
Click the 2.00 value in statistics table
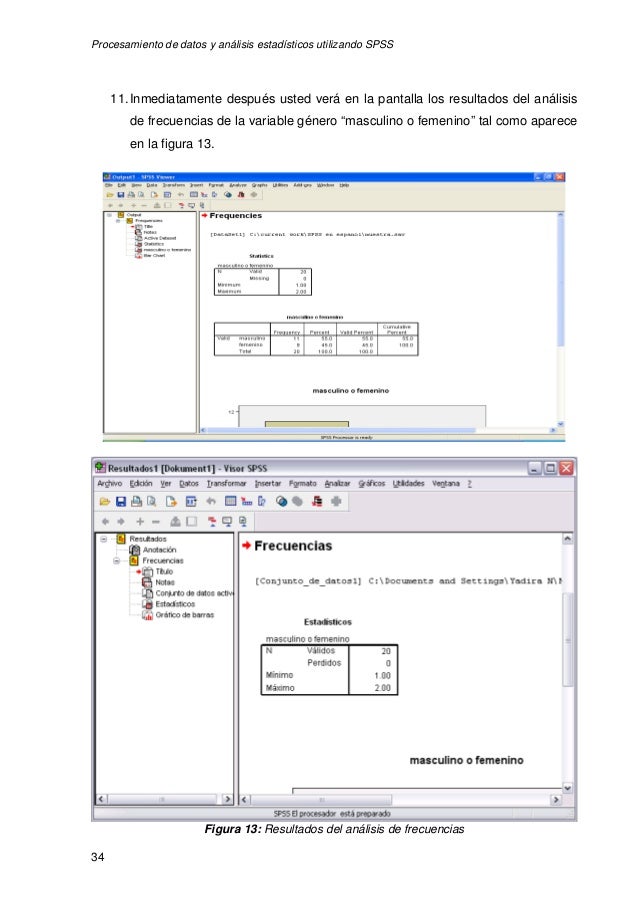(382, 688)
